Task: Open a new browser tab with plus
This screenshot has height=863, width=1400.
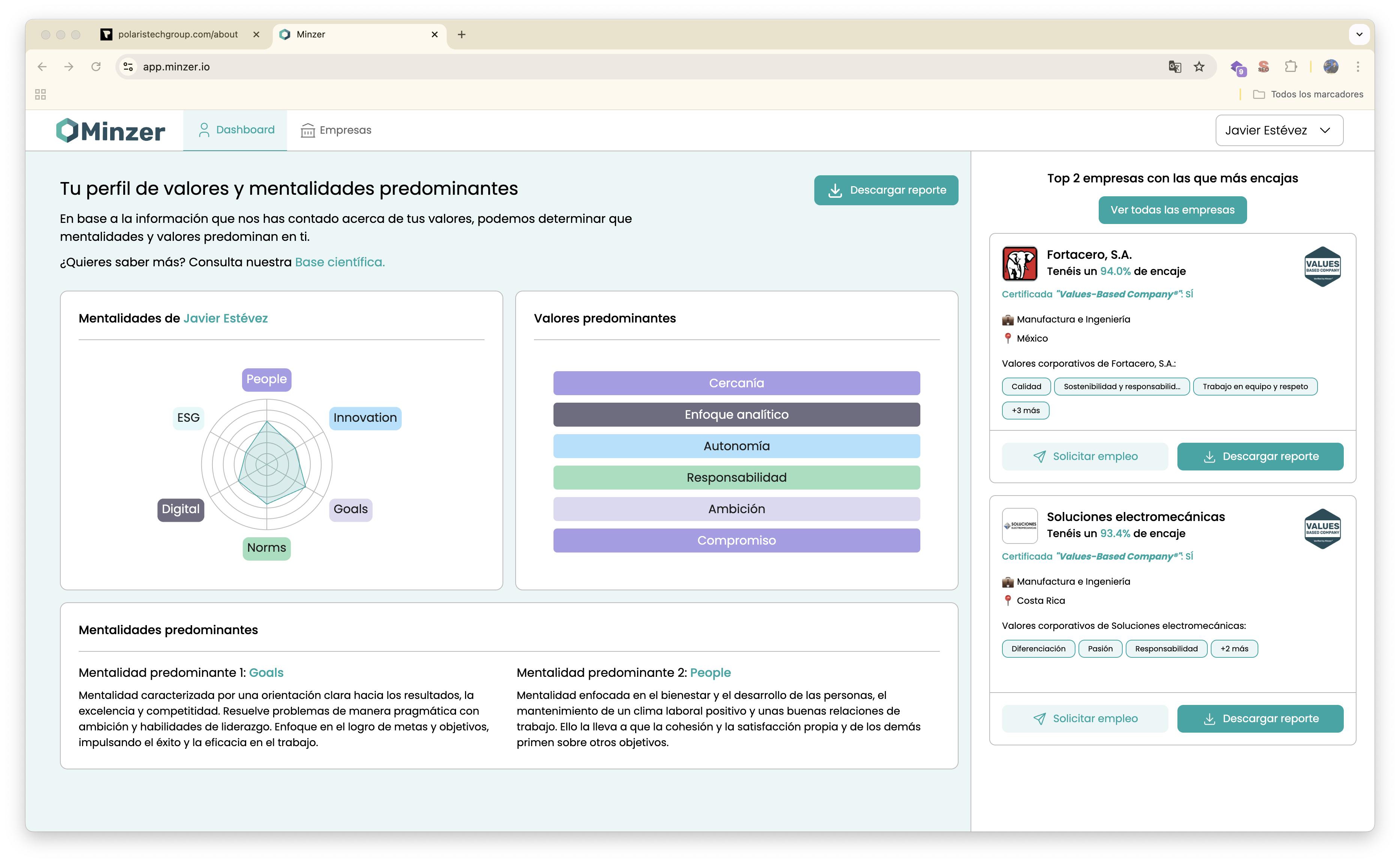Action: coord(461,34)
